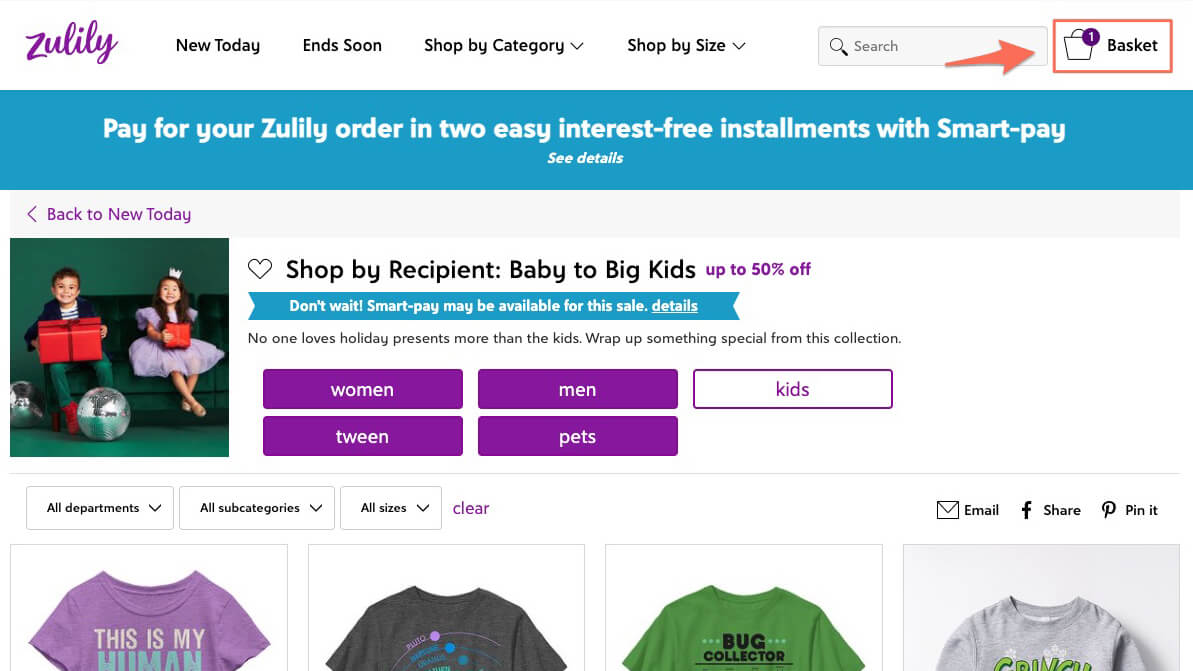This screenshot has height=671, width=1193.
Task: Open the All sizes dropdown
Action: click(x=391, y=508)
